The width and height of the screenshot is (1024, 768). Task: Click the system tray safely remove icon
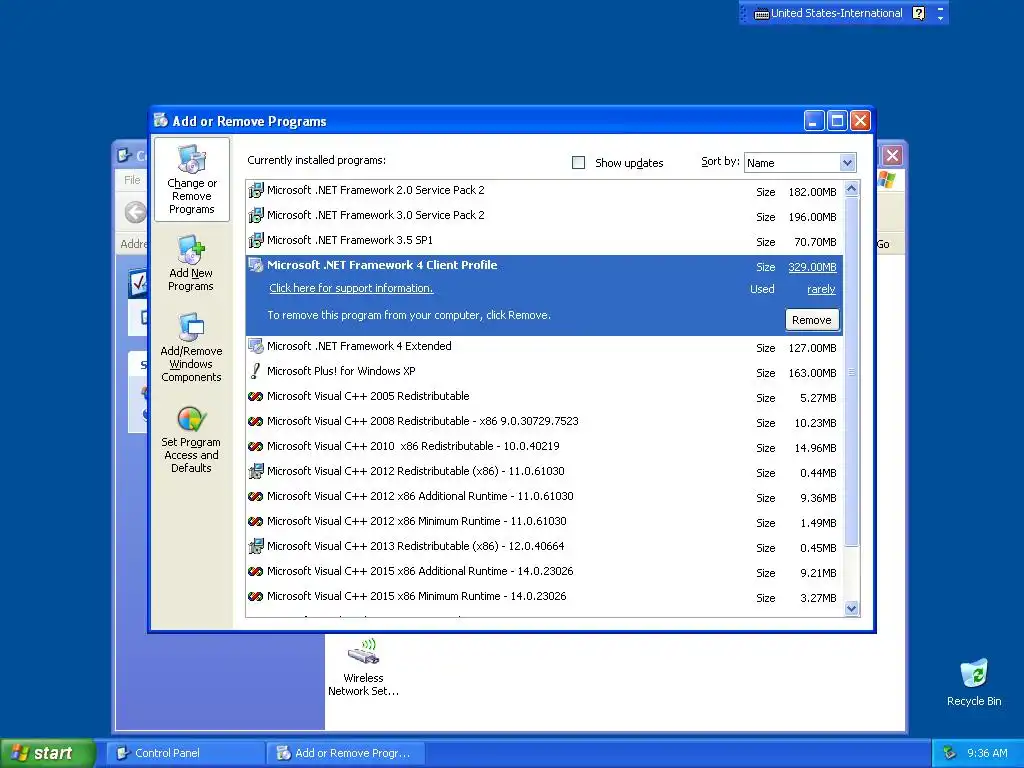(950, 753)
